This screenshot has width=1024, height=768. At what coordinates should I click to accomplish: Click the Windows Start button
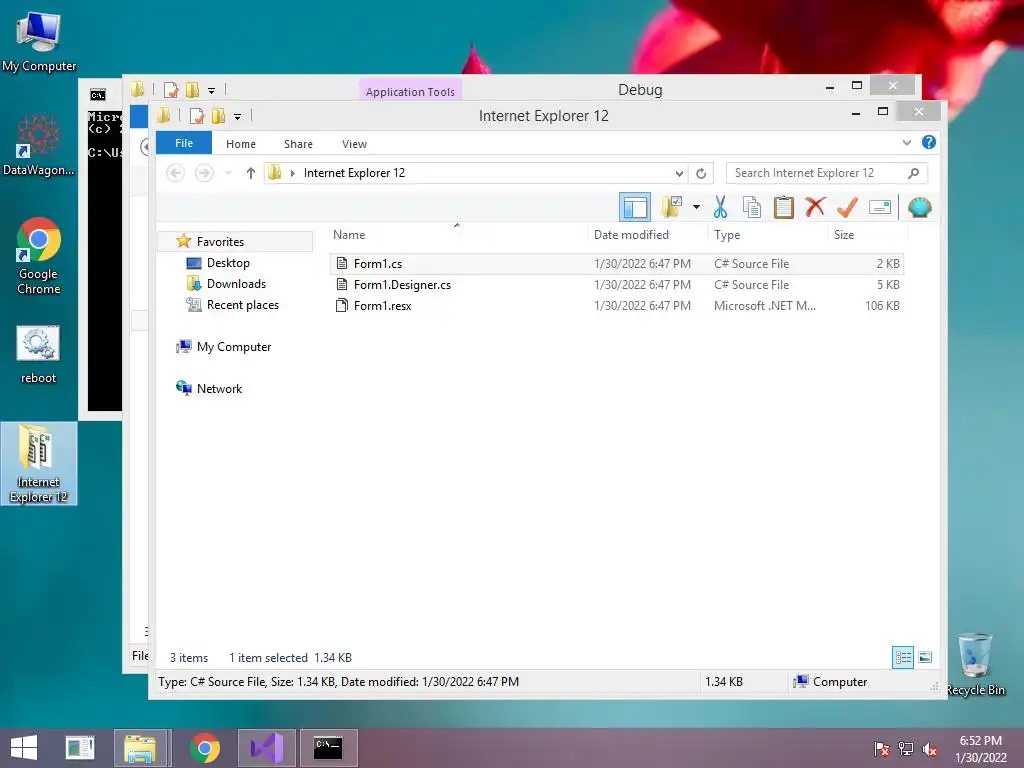pyautogui.click(x=24, y=748)
